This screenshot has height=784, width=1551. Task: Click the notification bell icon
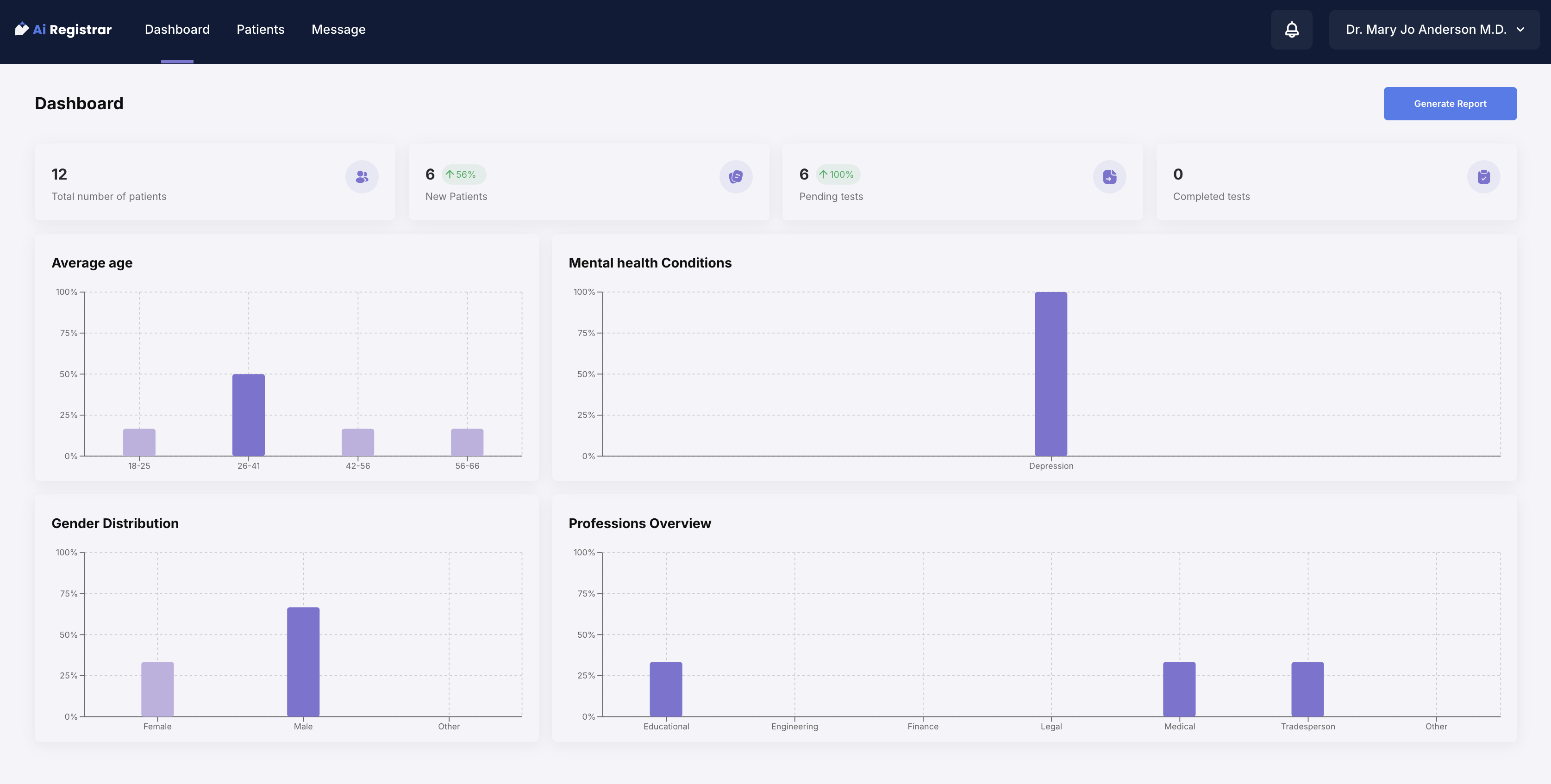click(x=1291, y=30)
